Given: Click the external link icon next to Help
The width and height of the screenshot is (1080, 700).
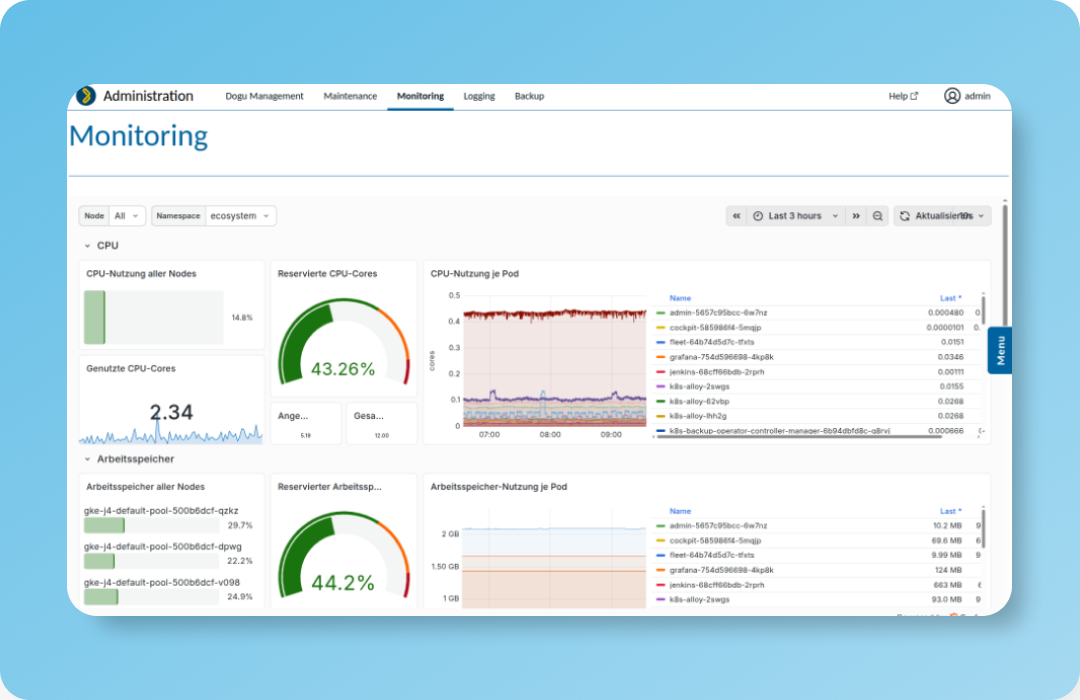Looking at the screenshot, I should [x=914, y=96].
